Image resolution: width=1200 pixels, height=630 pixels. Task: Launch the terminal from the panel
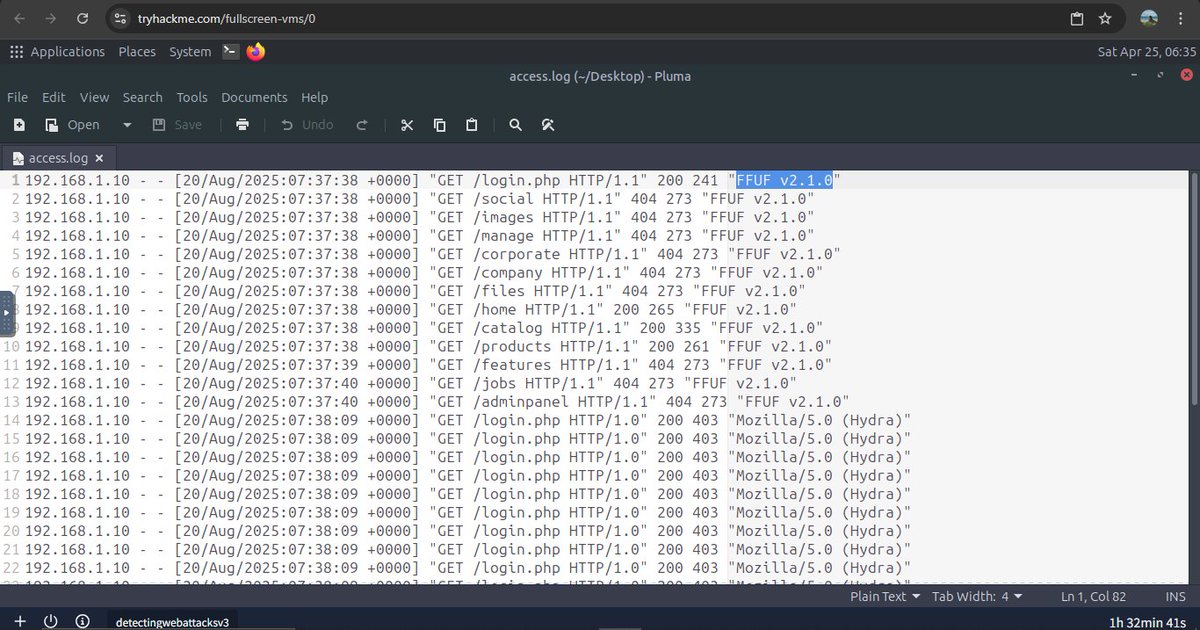pyautogui.click(x=231, y=51)
